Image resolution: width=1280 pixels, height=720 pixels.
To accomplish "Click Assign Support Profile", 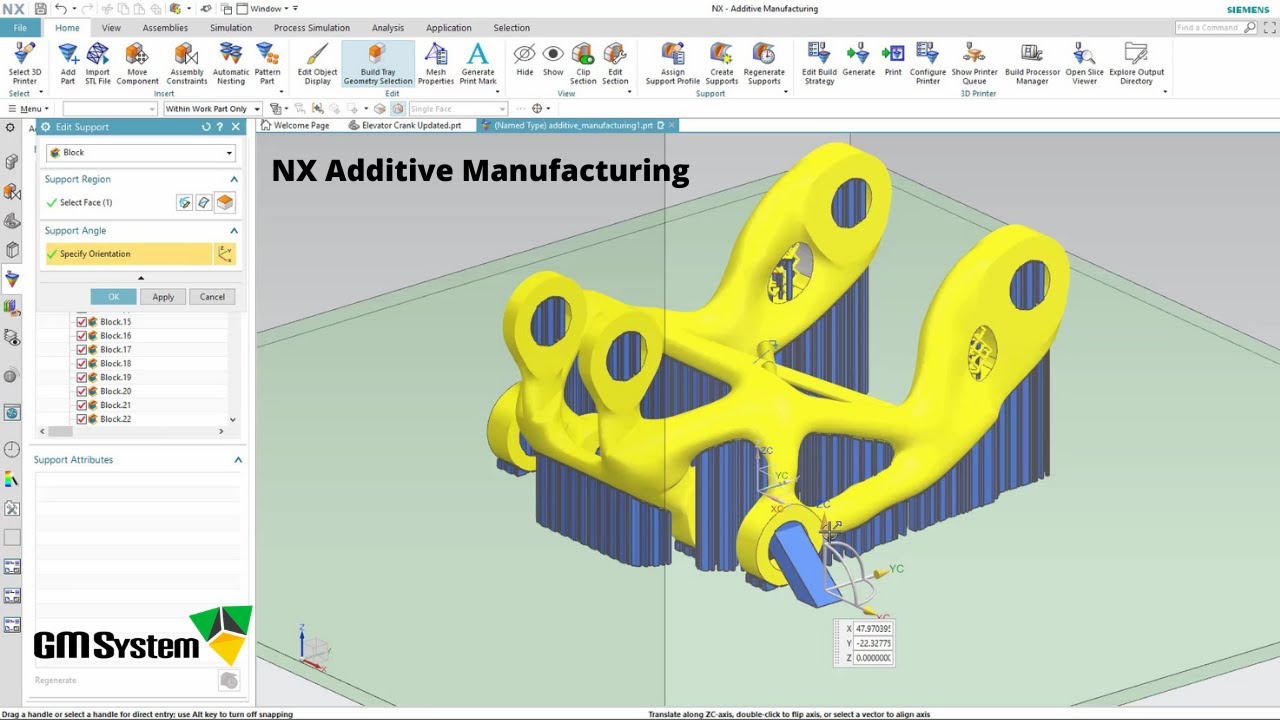I will coord(673,63).
